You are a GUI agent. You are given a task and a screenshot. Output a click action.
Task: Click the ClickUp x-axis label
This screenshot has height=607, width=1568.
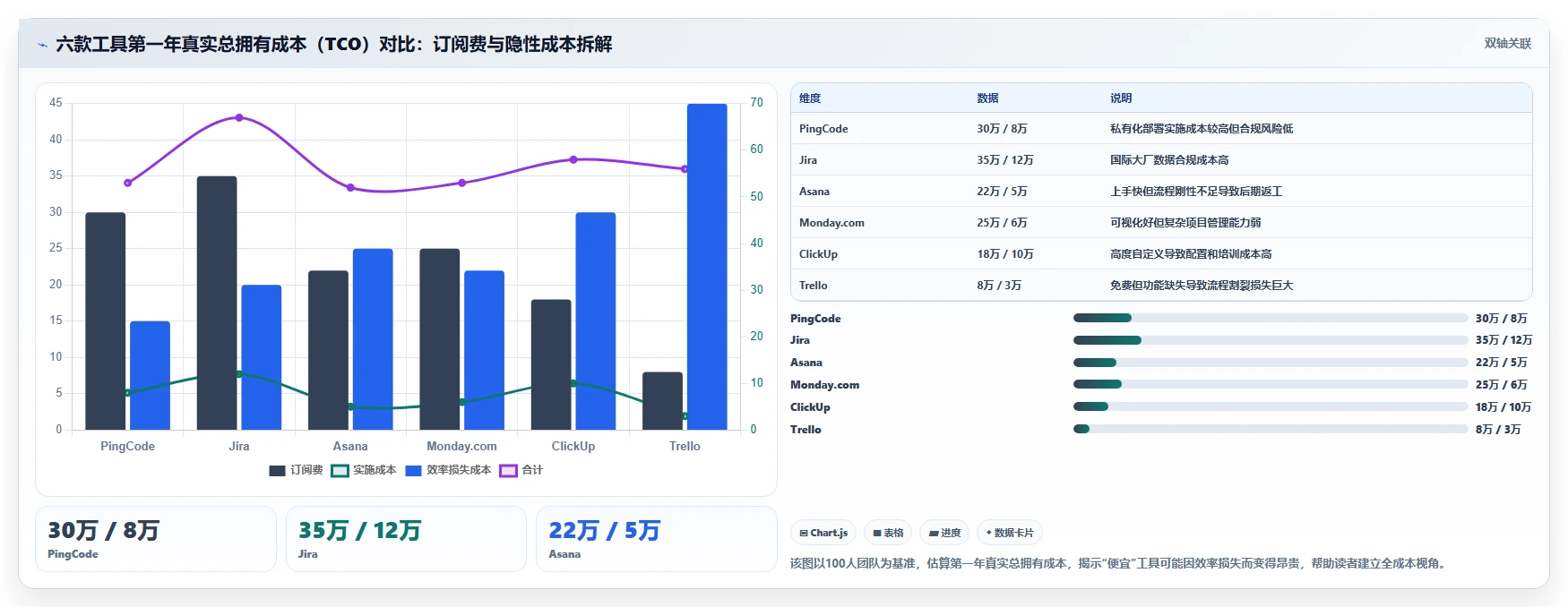coord(573,446)
